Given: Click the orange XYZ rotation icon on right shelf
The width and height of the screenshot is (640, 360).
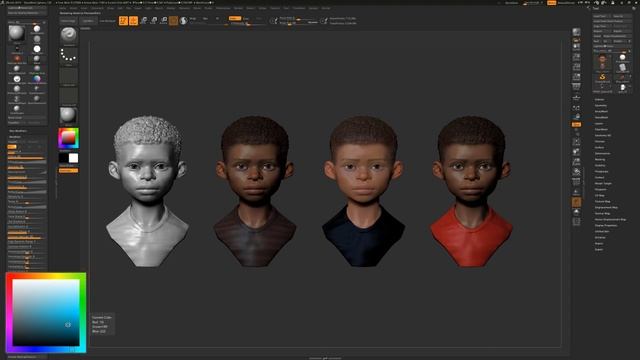Looking at the screenshot, I should click(576, 124).
